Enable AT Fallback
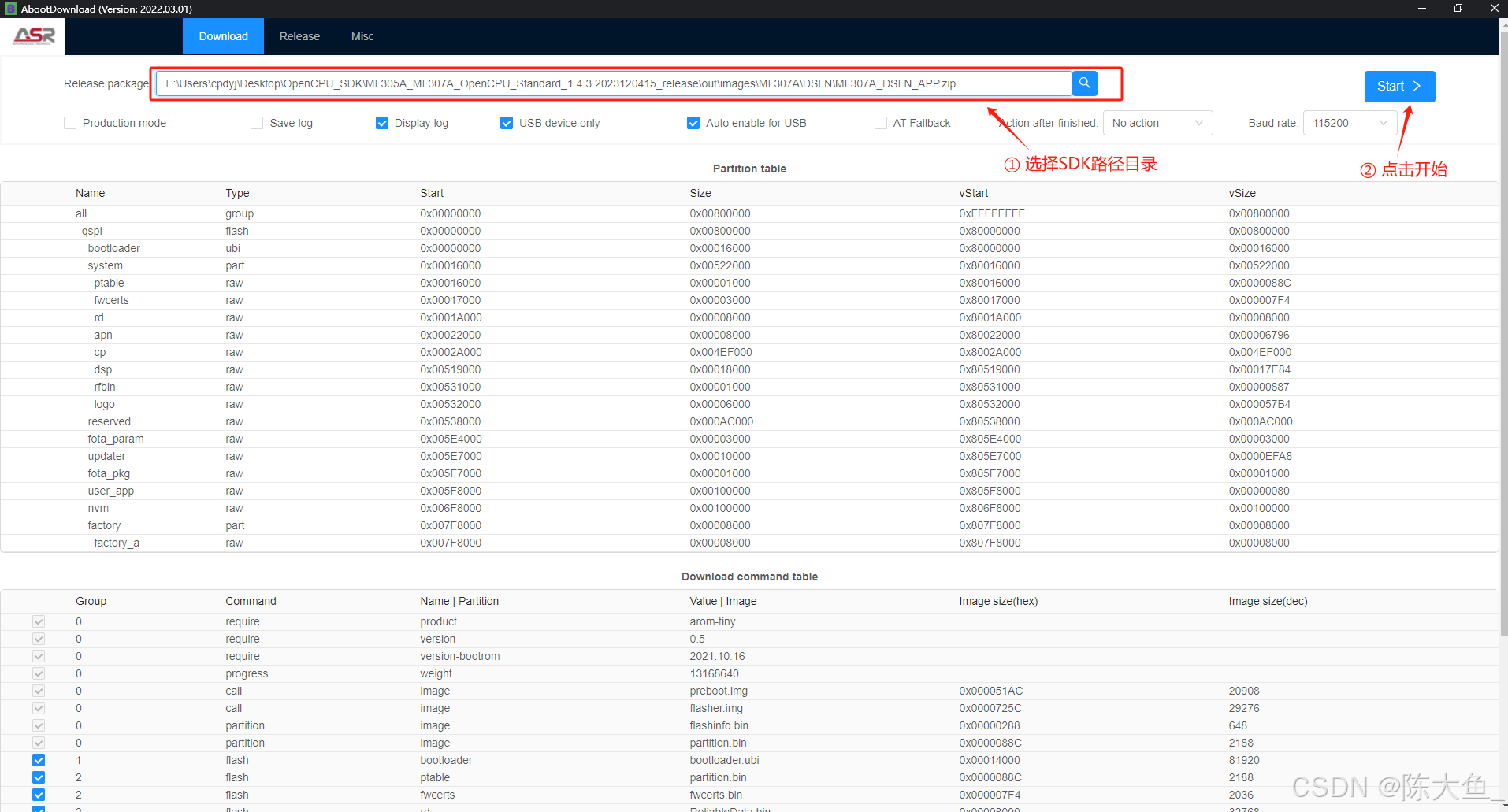The height and width of the screenshot is (812, 1508). [x=880, y=123]
